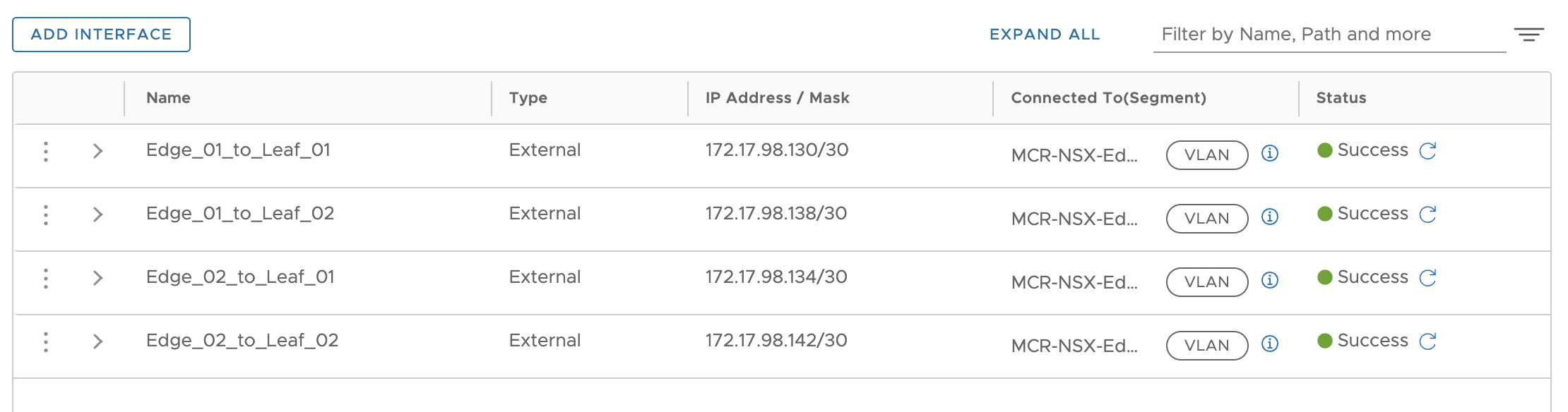Refresh status of Edge_01_to_Leaf_02
Image resolution: width=1568 pixels, height=412 pixels.
[x=1427, y=214]
